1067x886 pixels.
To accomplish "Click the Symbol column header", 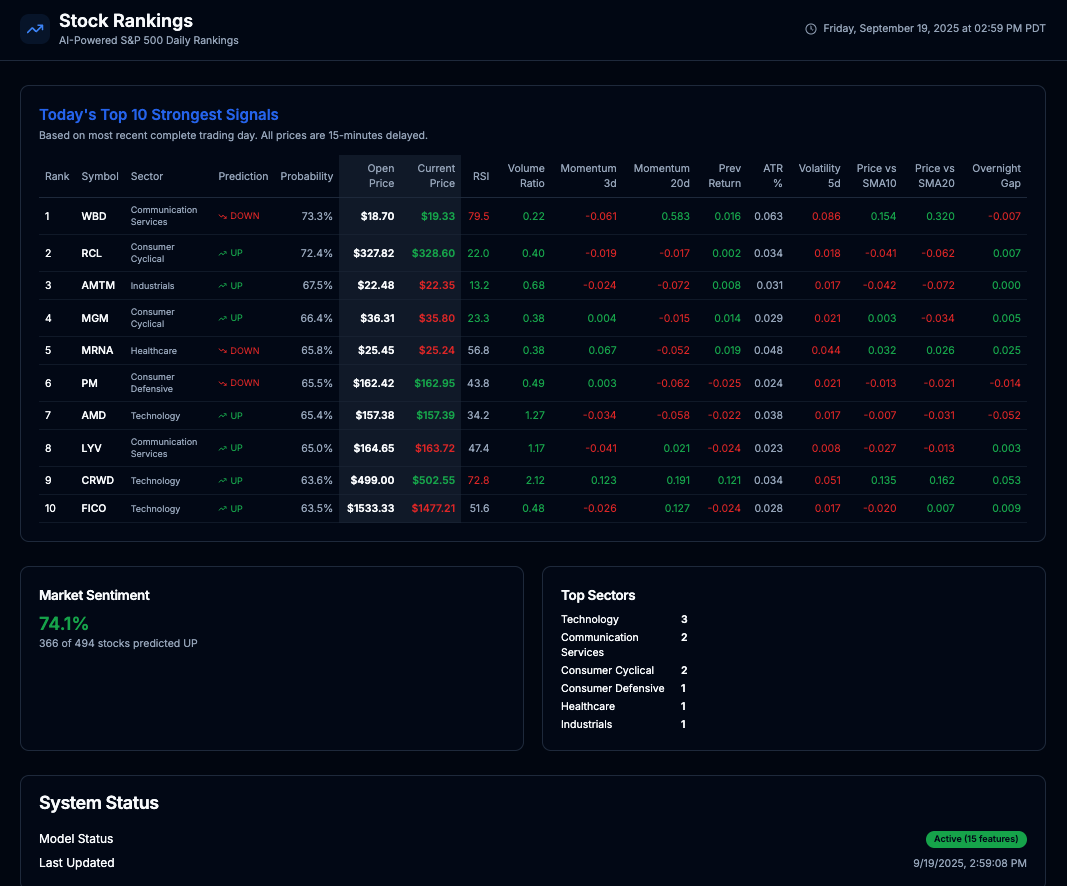I will [100, 176].
